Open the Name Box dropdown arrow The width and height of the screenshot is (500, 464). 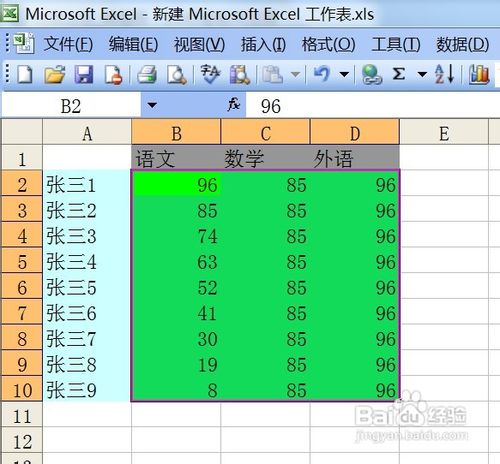152,105
